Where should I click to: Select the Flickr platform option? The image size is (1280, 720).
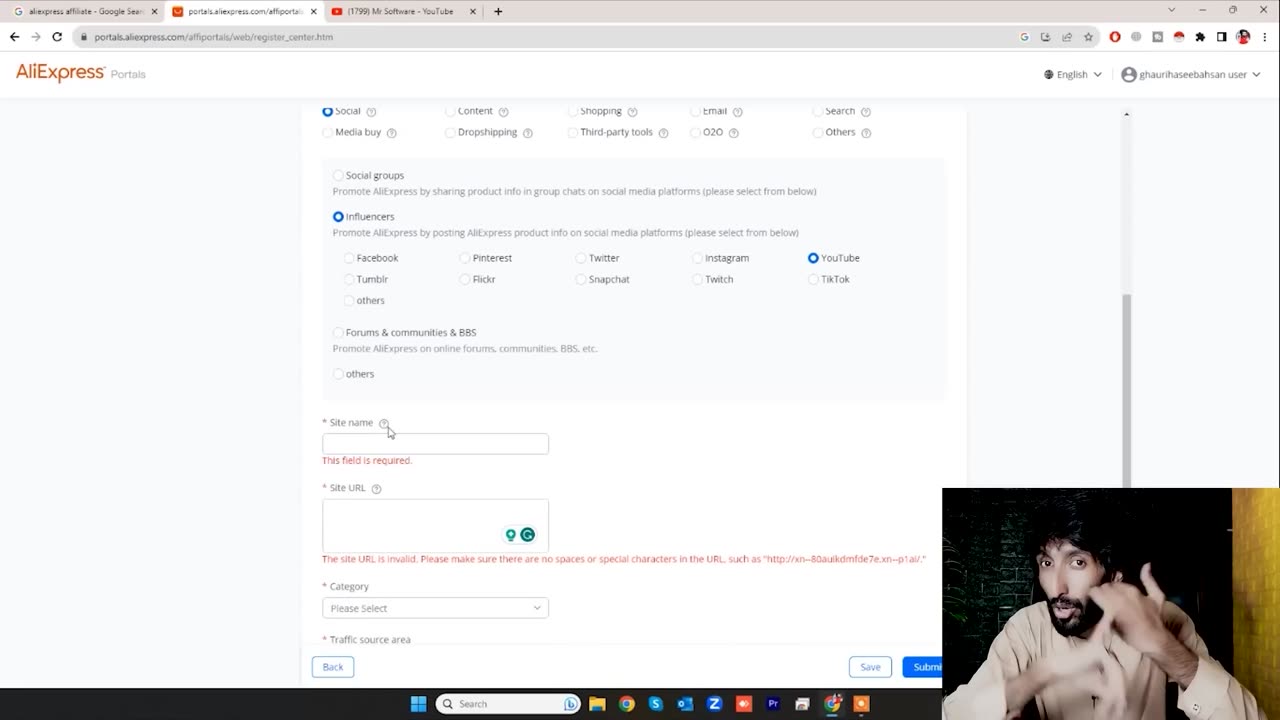pos(465,279)
